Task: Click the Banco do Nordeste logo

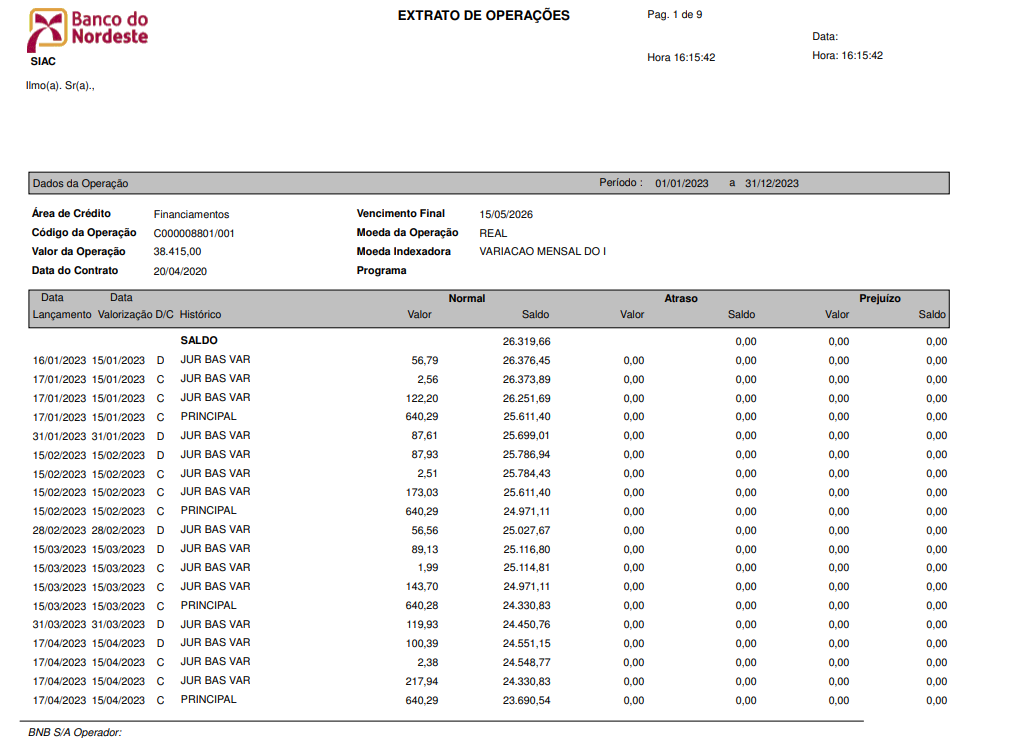Action: click(x=88, y=29)
